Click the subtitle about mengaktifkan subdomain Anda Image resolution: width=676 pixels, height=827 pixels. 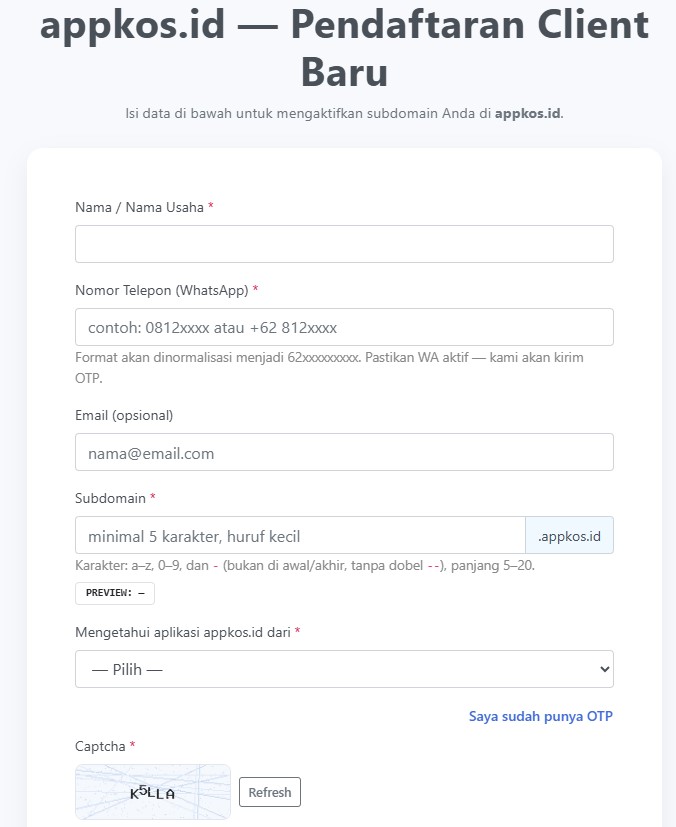pos(344,113)
